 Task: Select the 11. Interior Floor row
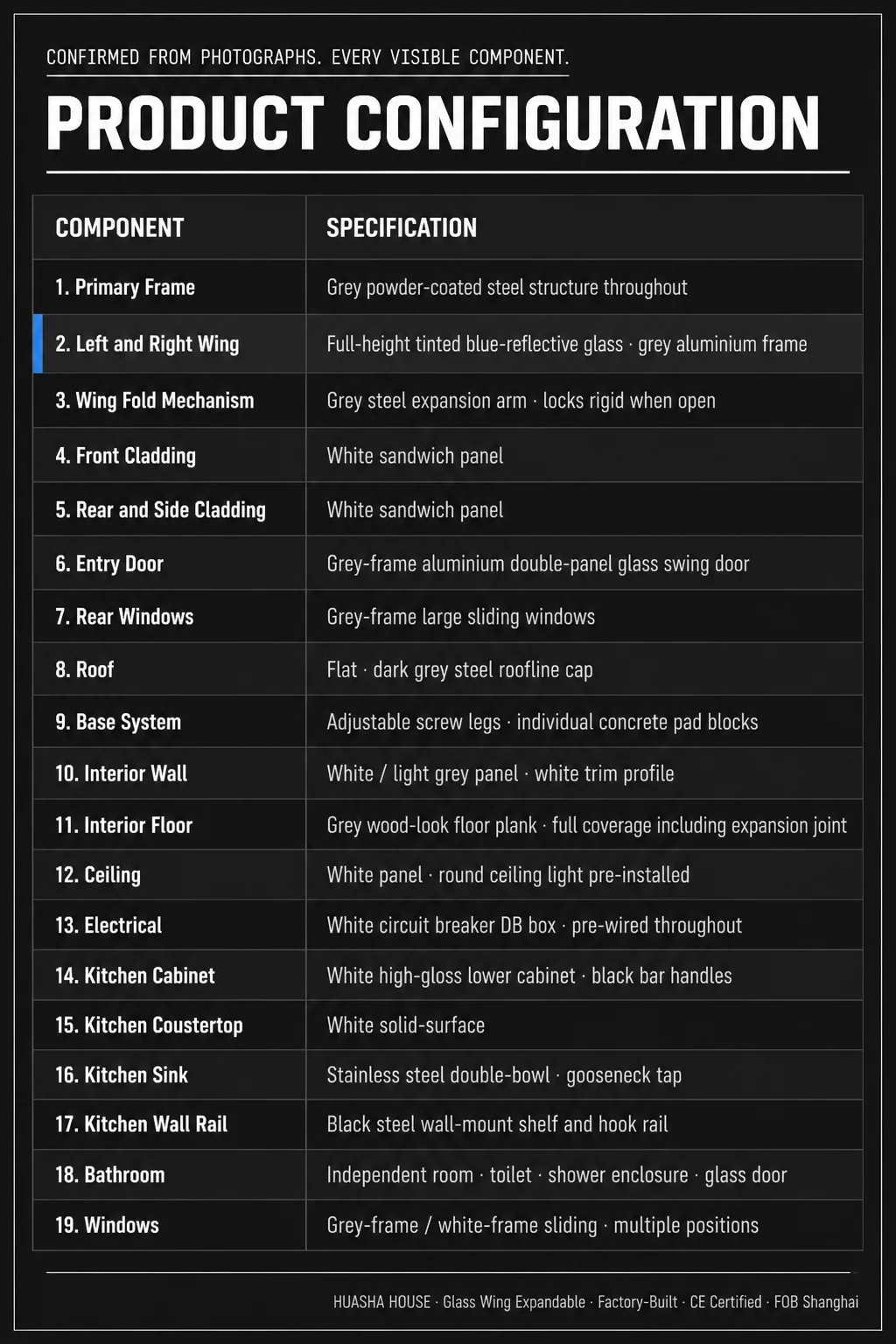click(448, 824)
